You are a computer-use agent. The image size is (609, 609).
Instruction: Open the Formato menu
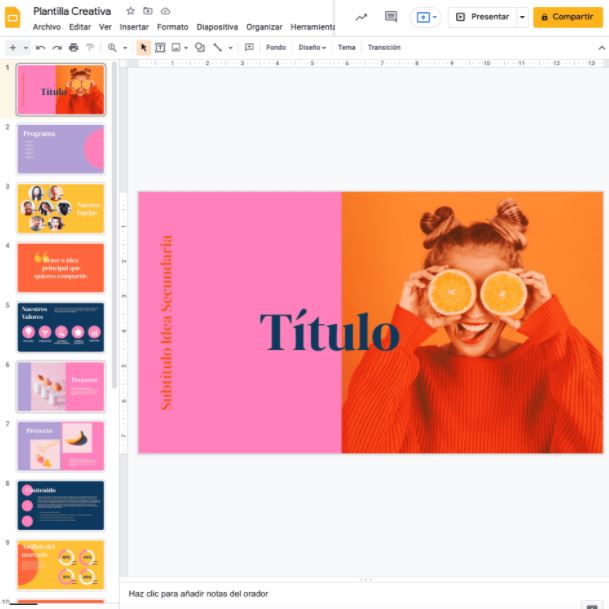(x=172, y=27)
